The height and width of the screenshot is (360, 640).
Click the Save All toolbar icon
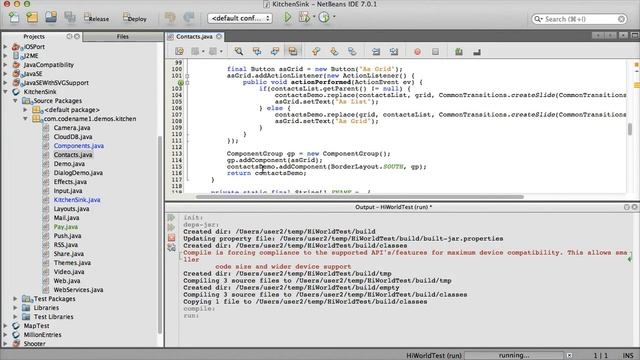[x=70, y=17]
